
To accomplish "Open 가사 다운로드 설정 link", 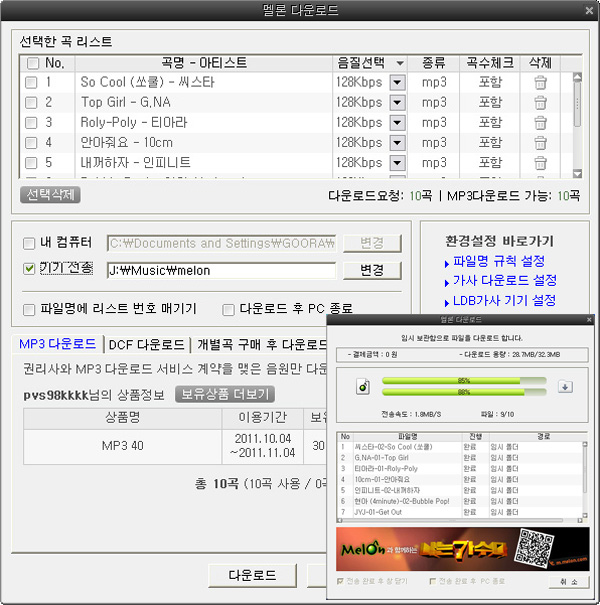I will pyautogui.click(x=504, y=281).
